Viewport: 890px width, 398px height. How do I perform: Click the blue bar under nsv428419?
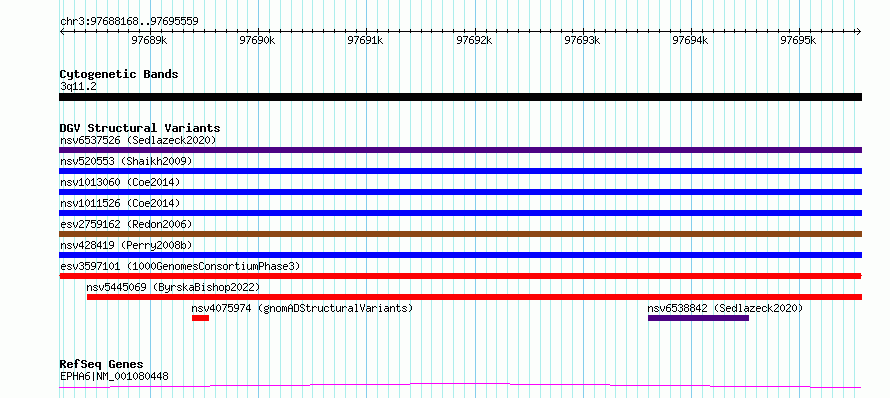(x=460, y=255)
